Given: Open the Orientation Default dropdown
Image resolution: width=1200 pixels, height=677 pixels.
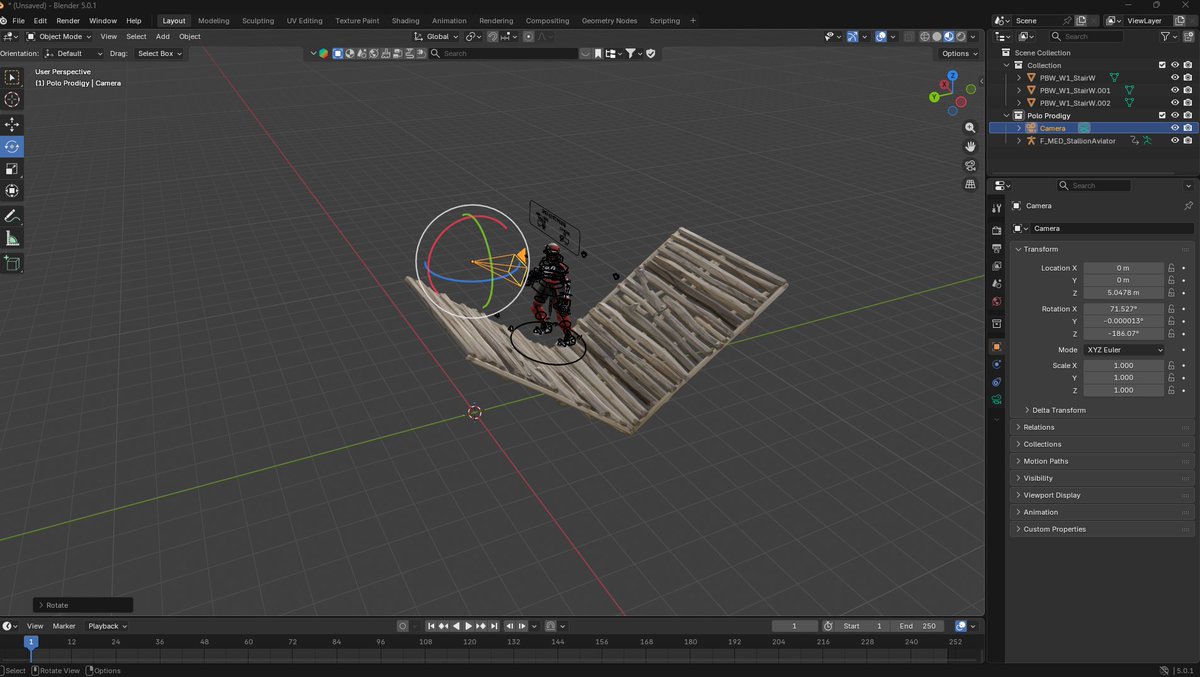Looking at the screenshot, I should pyautogui.click(x=73, y=53).
